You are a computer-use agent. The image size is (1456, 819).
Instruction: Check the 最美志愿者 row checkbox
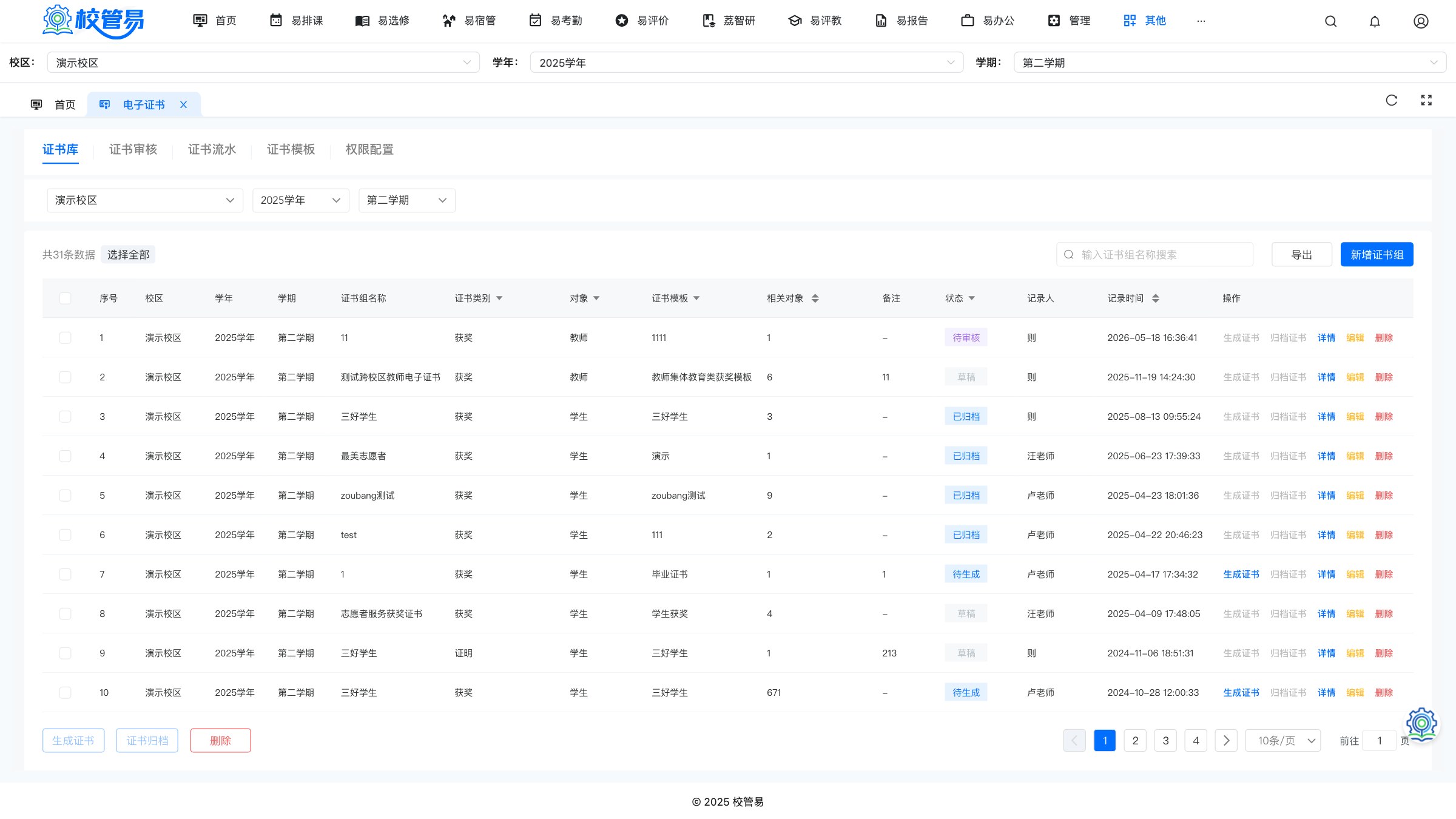coord(65,456)
